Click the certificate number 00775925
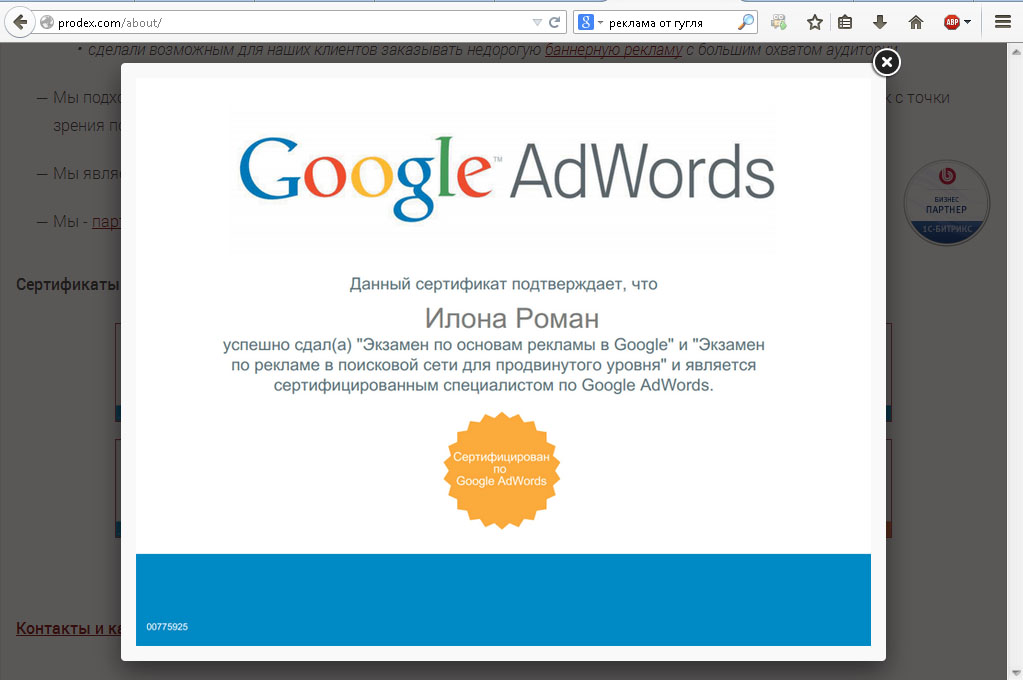This screenshot has height=680, width=1023. pyautogui.click(x=167, y=626)
